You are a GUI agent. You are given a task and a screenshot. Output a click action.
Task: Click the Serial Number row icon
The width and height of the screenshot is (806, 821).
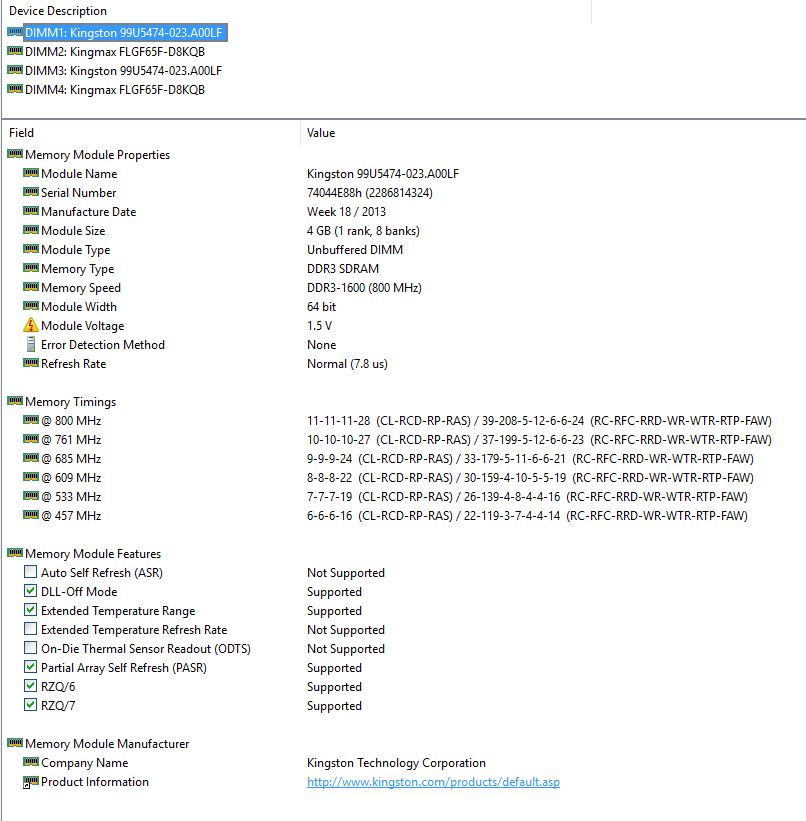coord(31,192)
